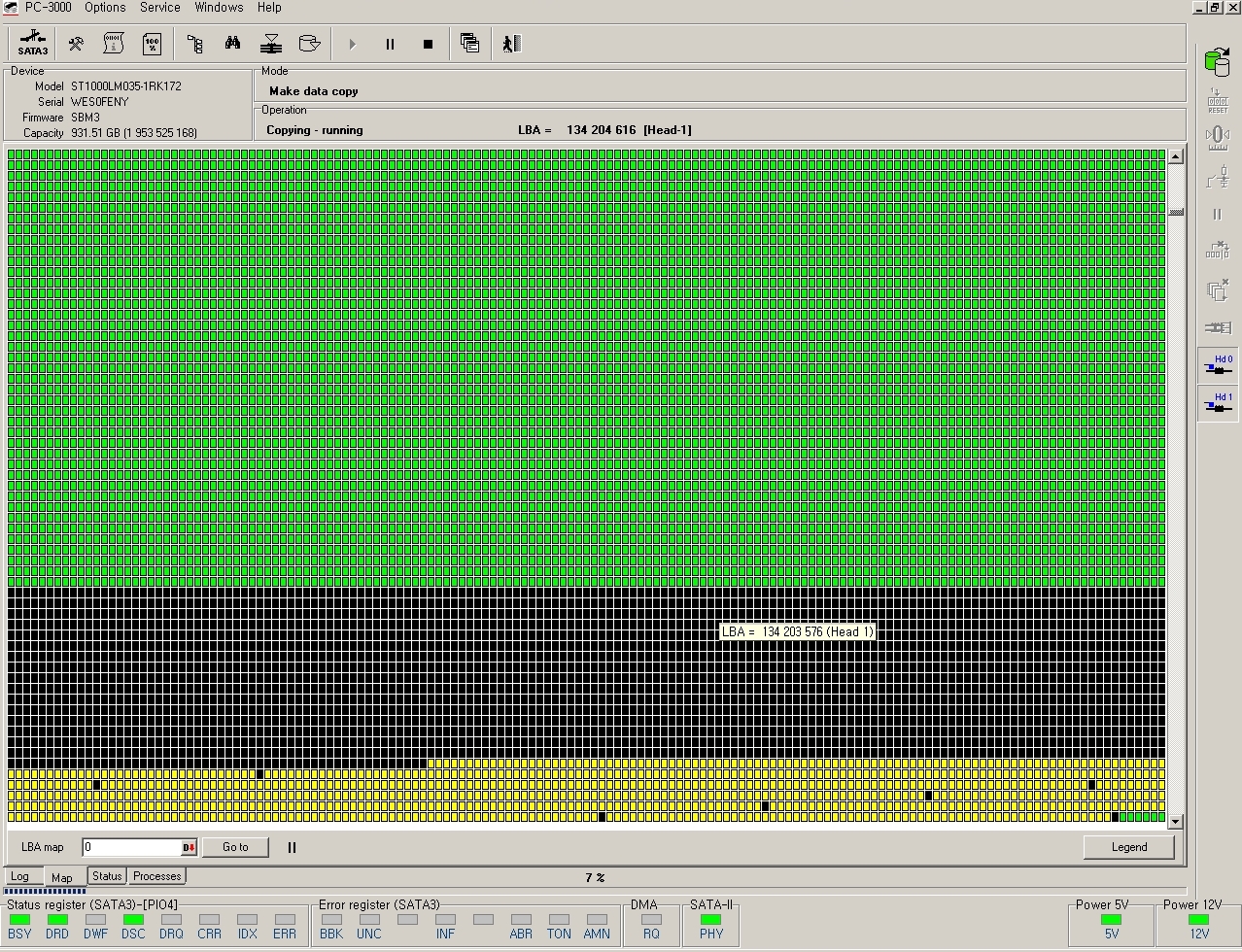Pause the map update next to Go to
Image resolution: width=1242 pixels, height=952 pixels.
tap(292, 847)
